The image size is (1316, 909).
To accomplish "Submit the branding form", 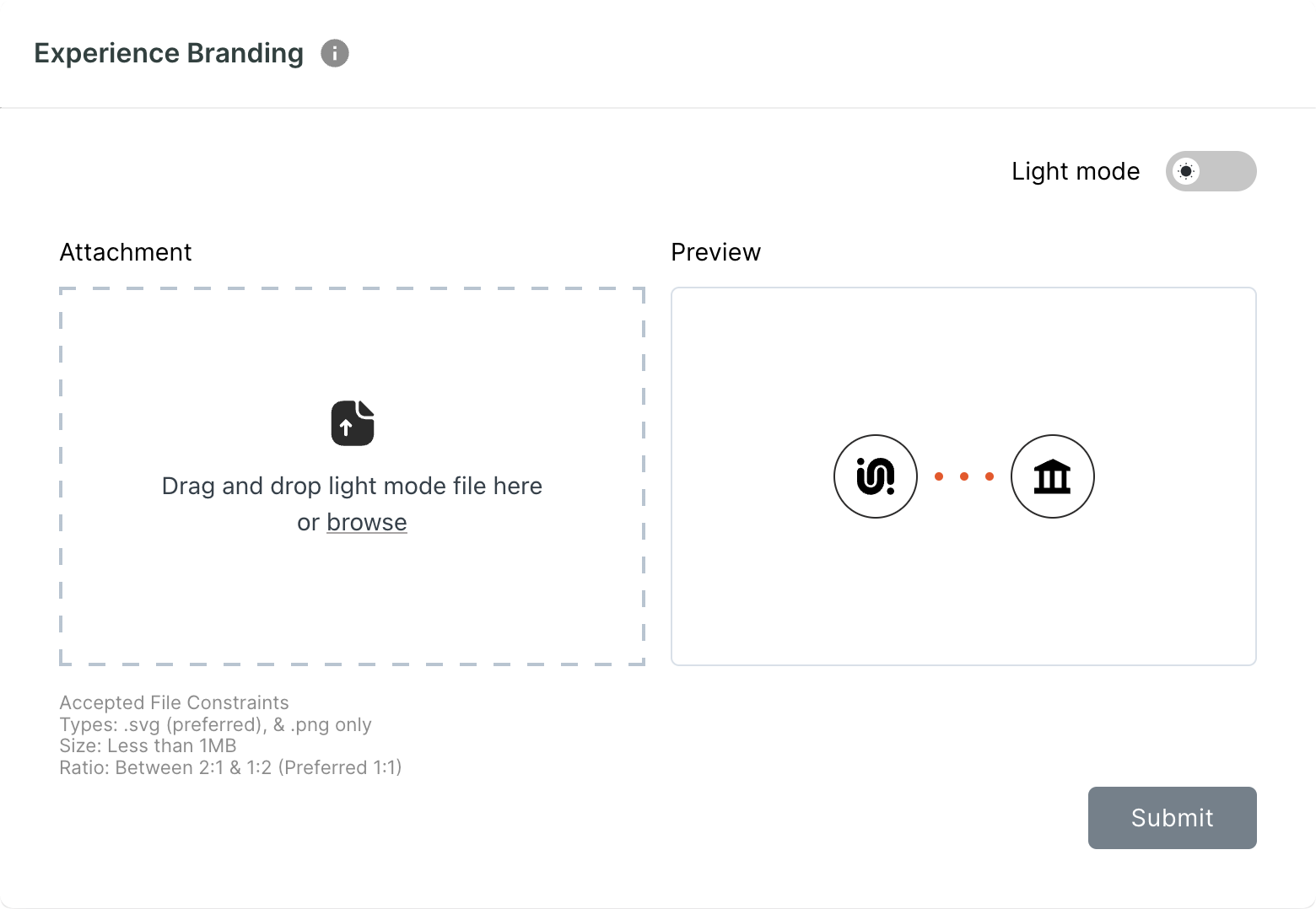I will 1173,818.
